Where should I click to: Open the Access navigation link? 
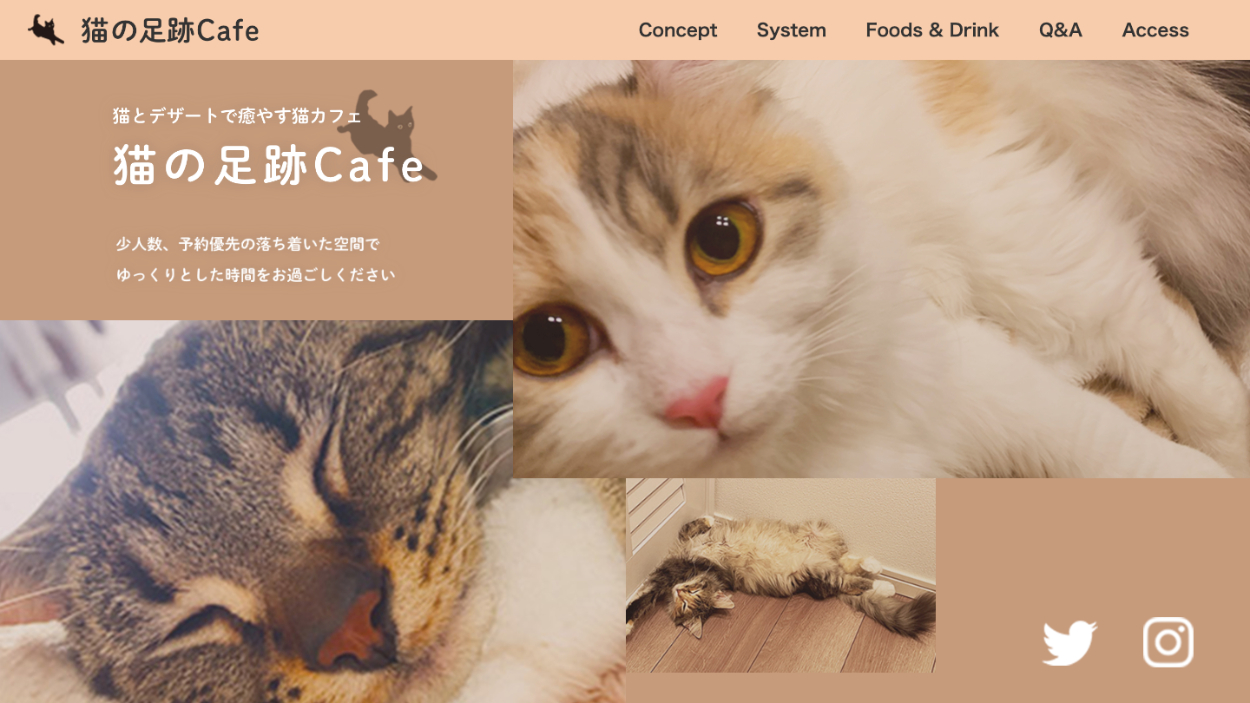(1155, 30)
